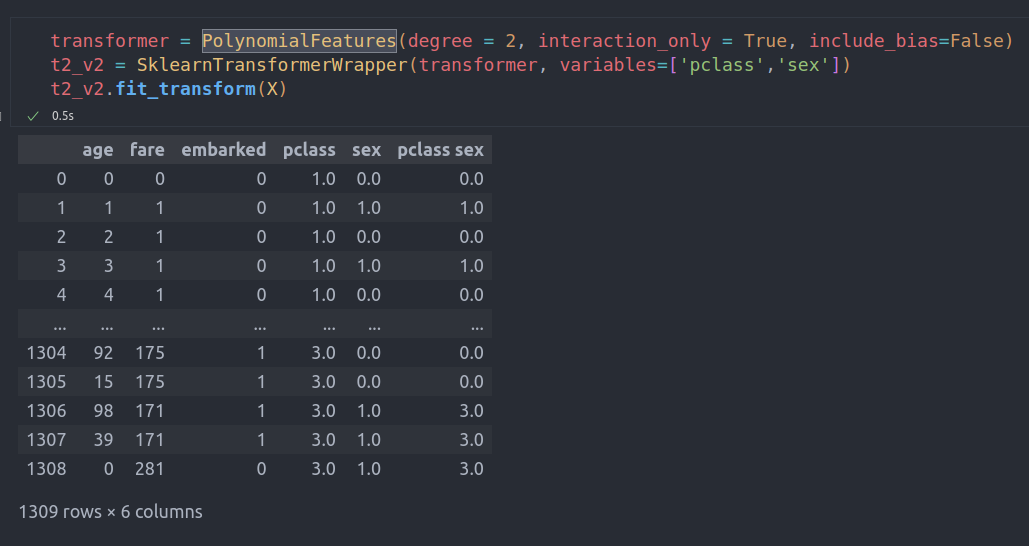Click SklearnTransformerWrapper in the code
The image size is (1029, 546).
click(x=272, y=65)
